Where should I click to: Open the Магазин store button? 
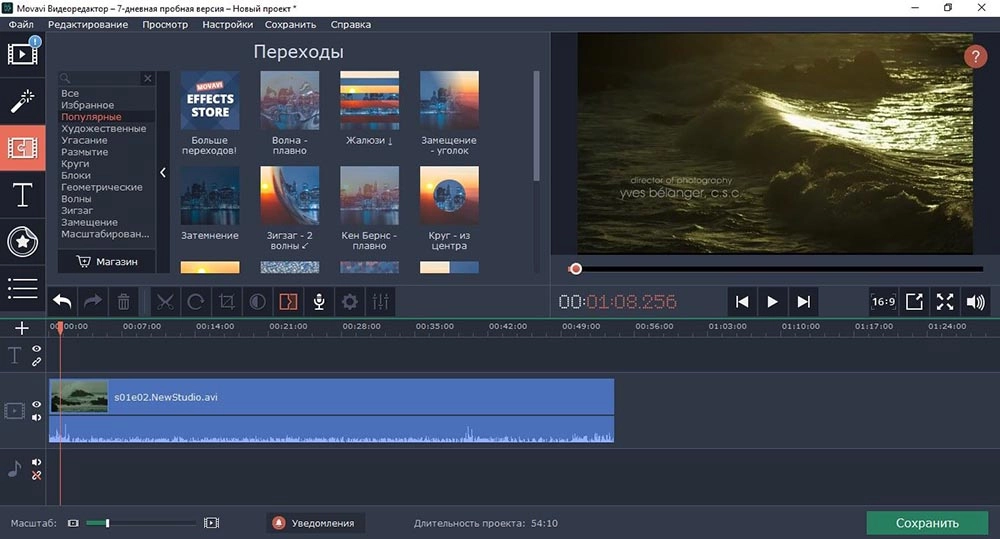click(x=107, y=262)
